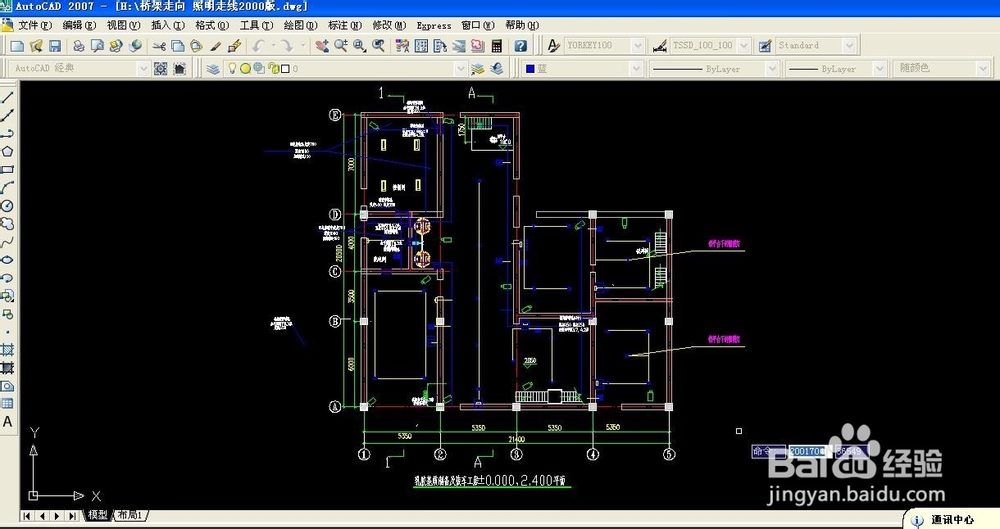Viewport: 1000px width, 529px height.
Task: Click the first-tab navigation arrow
Action: coord(27,516)
